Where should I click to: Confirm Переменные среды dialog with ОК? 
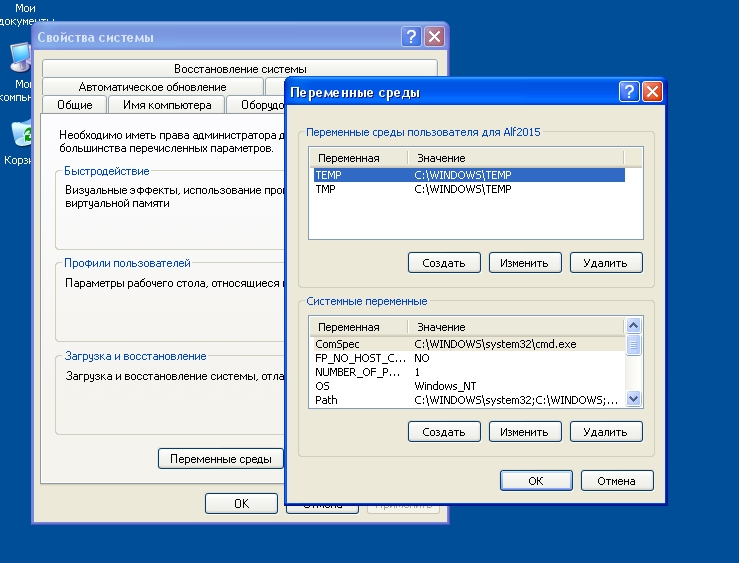[x=536, y=481]
